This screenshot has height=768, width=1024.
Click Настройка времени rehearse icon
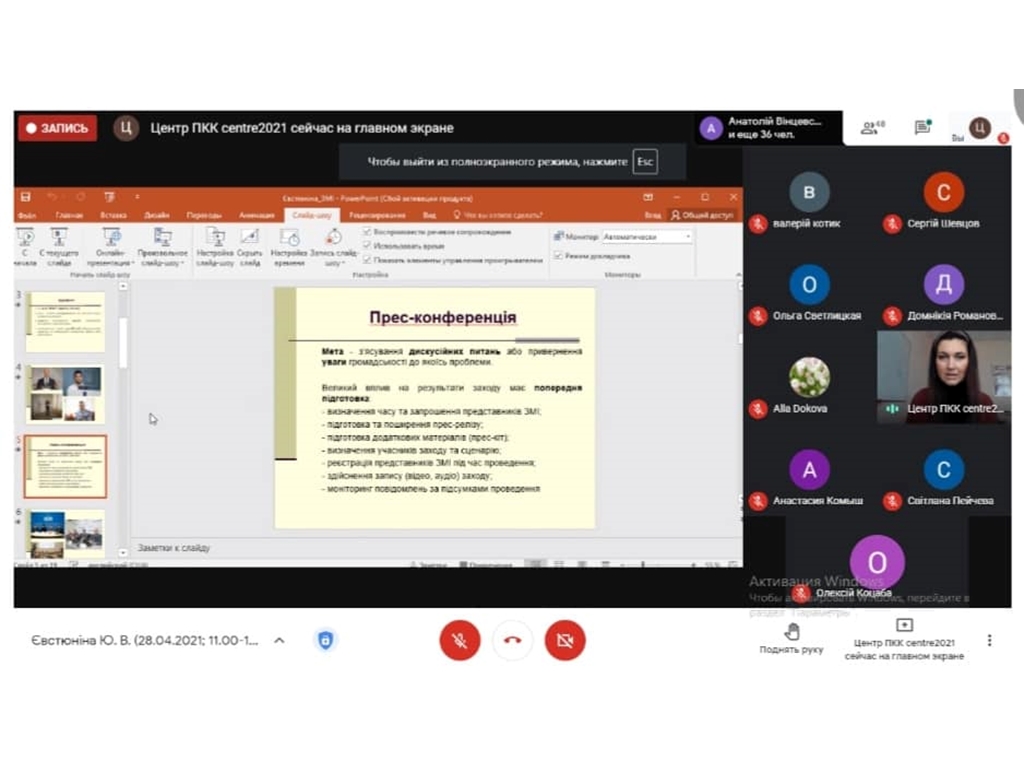tap(289, 247)
